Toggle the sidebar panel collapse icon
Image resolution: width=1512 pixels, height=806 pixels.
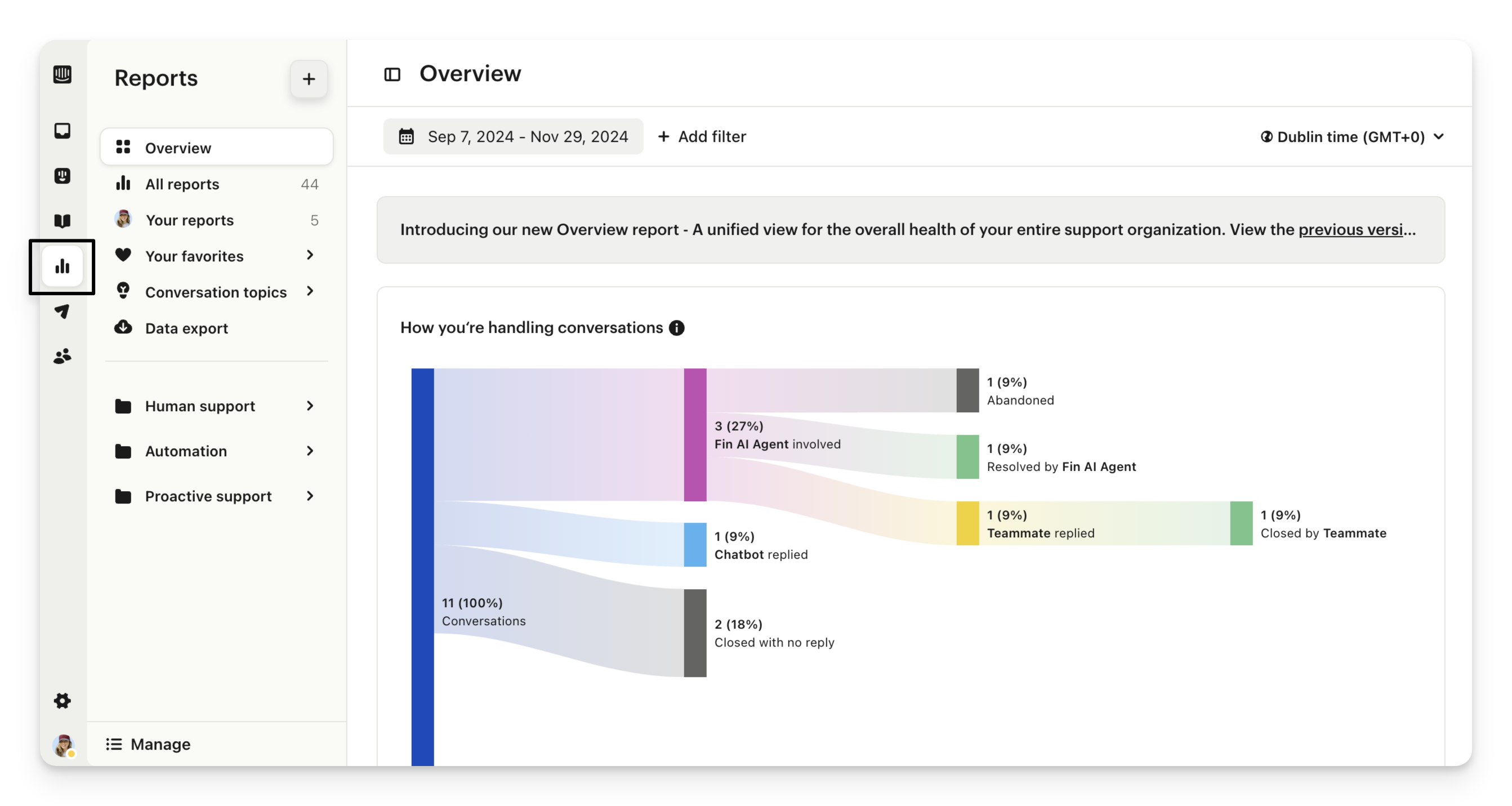[392, 74]
